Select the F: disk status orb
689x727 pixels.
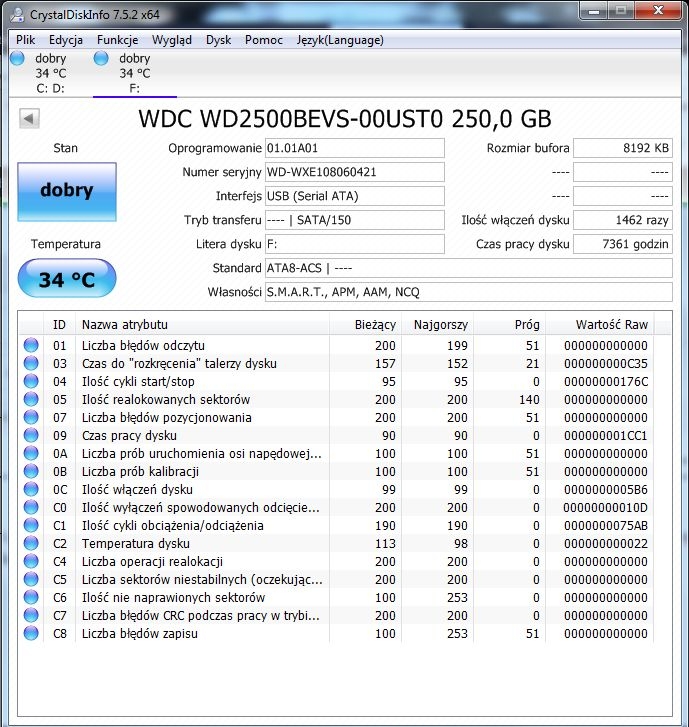(101, 58)
